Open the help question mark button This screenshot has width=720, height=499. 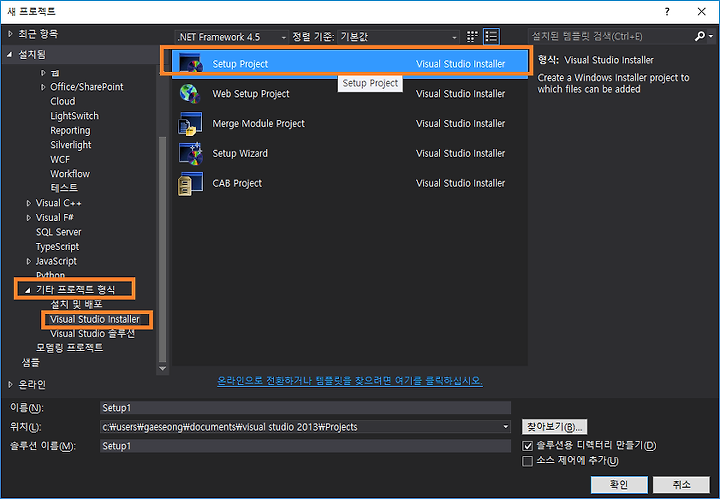(667, 11)
